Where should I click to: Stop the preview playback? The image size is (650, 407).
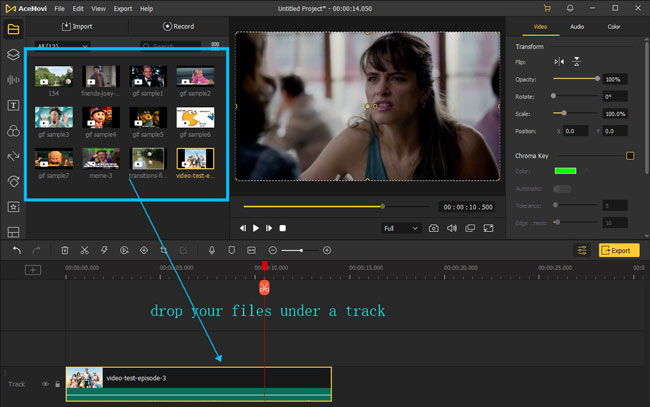(283, 228)
